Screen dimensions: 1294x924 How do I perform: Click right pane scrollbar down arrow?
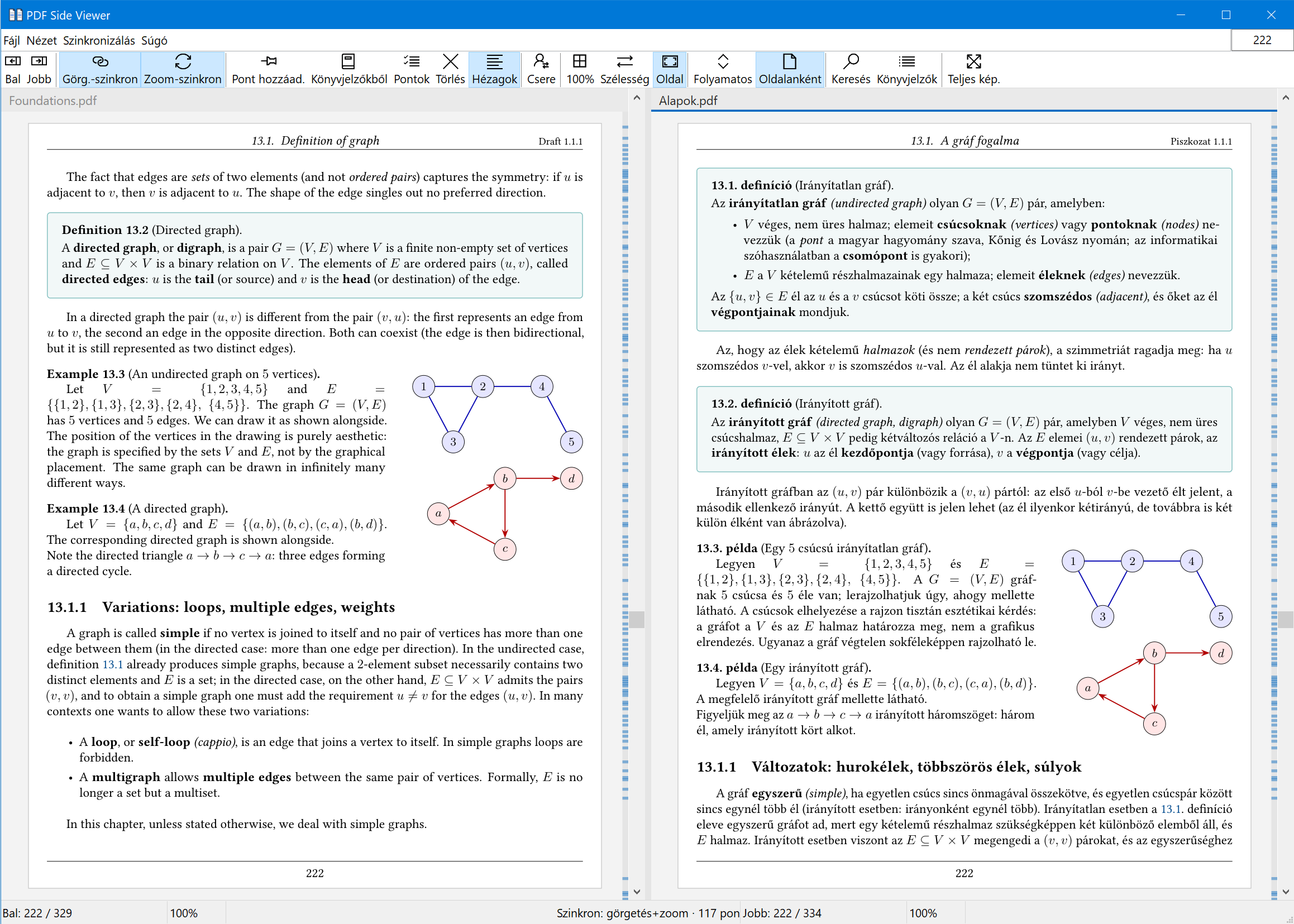[1286, 892]
